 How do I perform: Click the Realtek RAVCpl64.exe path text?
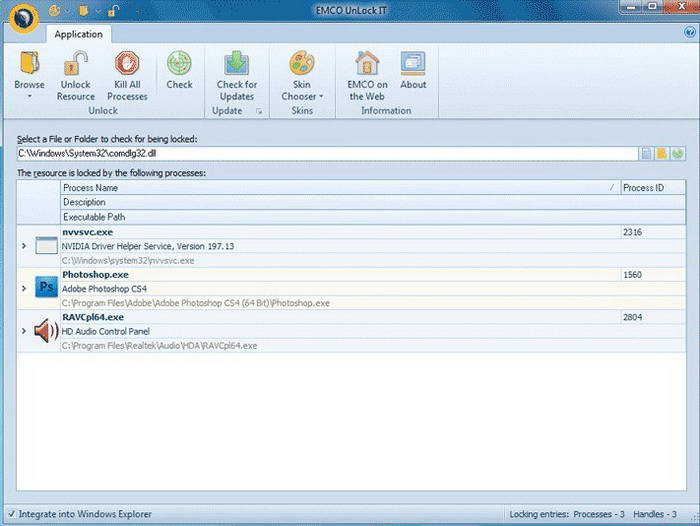(159, 346)
